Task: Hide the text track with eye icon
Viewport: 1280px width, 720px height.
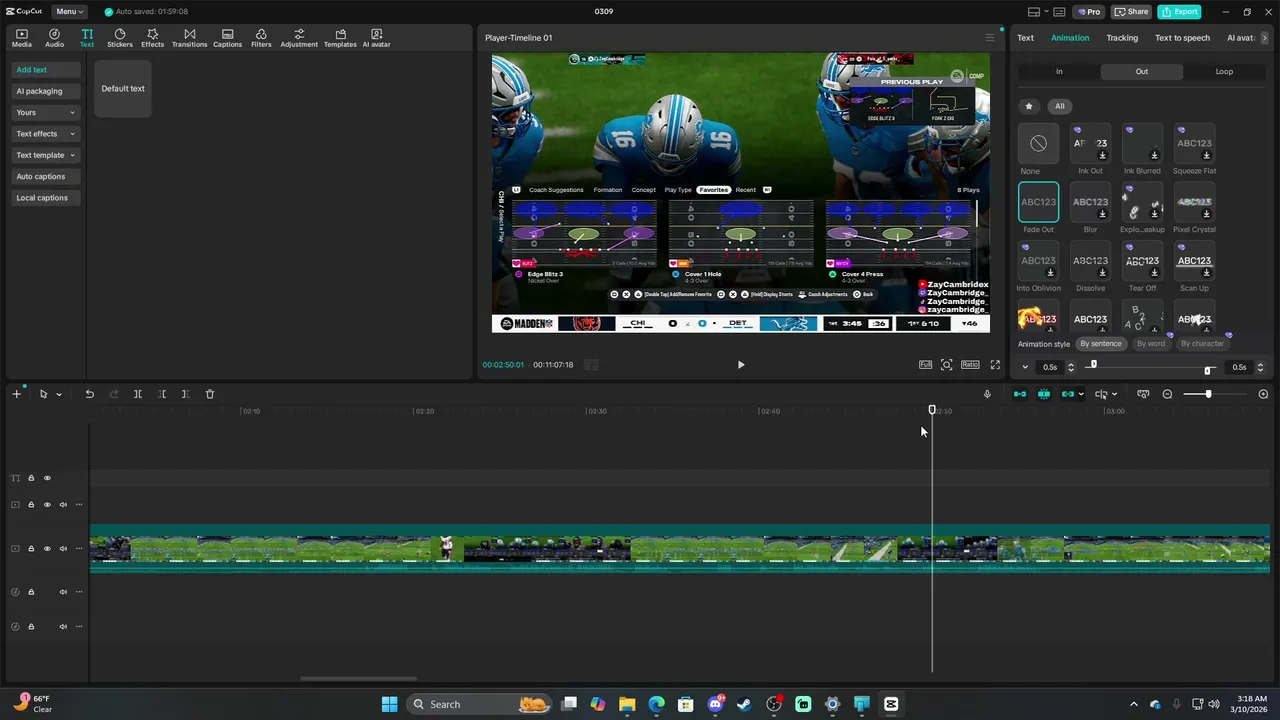Action: coord(47,478)
